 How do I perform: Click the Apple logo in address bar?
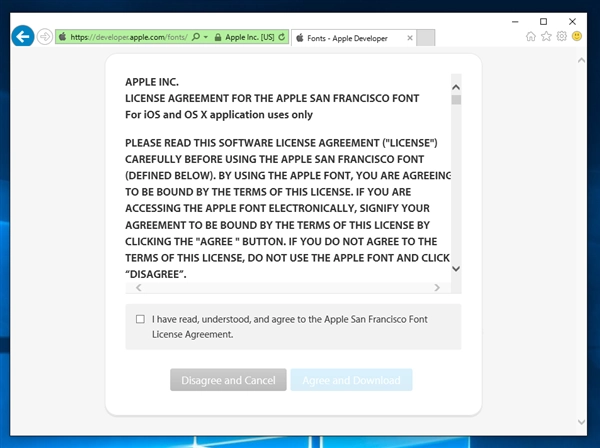coord(62,37)
